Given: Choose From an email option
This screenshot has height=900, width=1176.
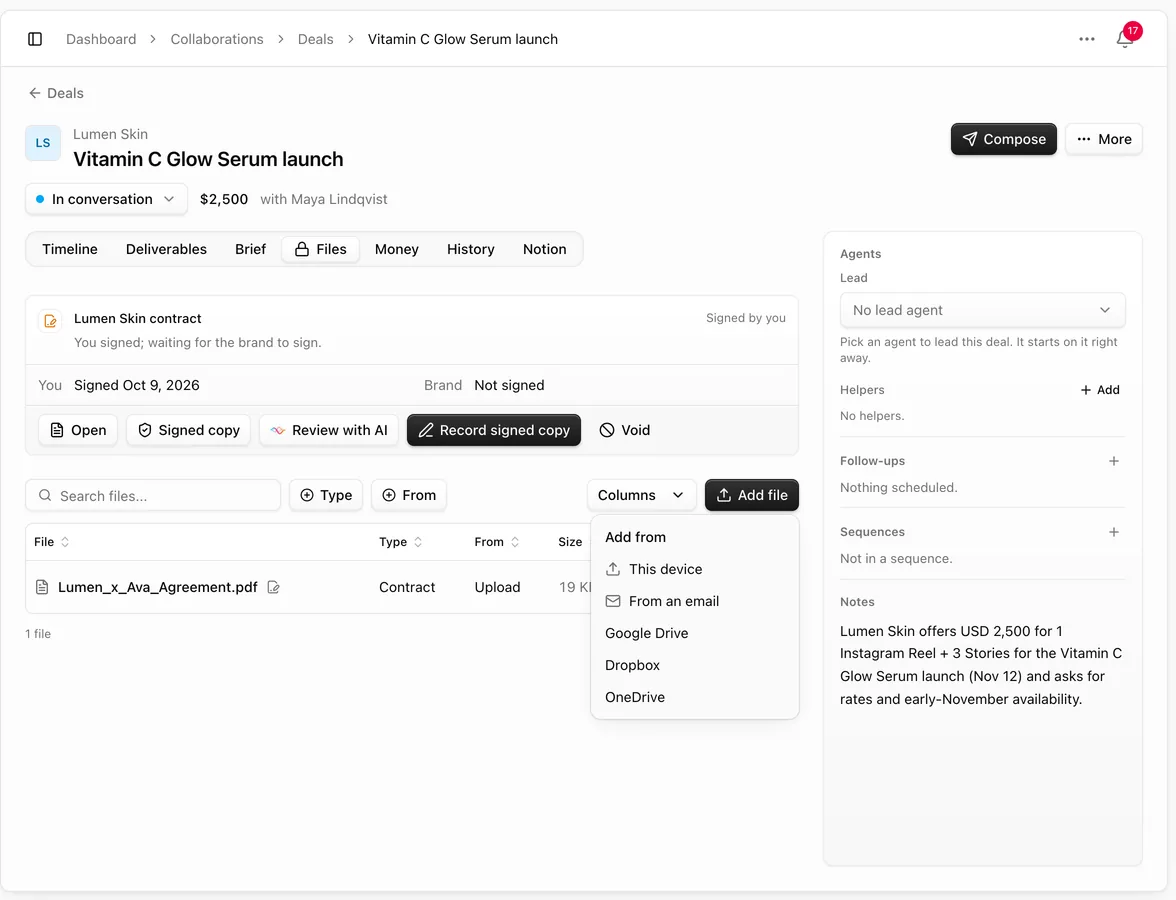Looking at the screenshot, I should click(694, 601).
